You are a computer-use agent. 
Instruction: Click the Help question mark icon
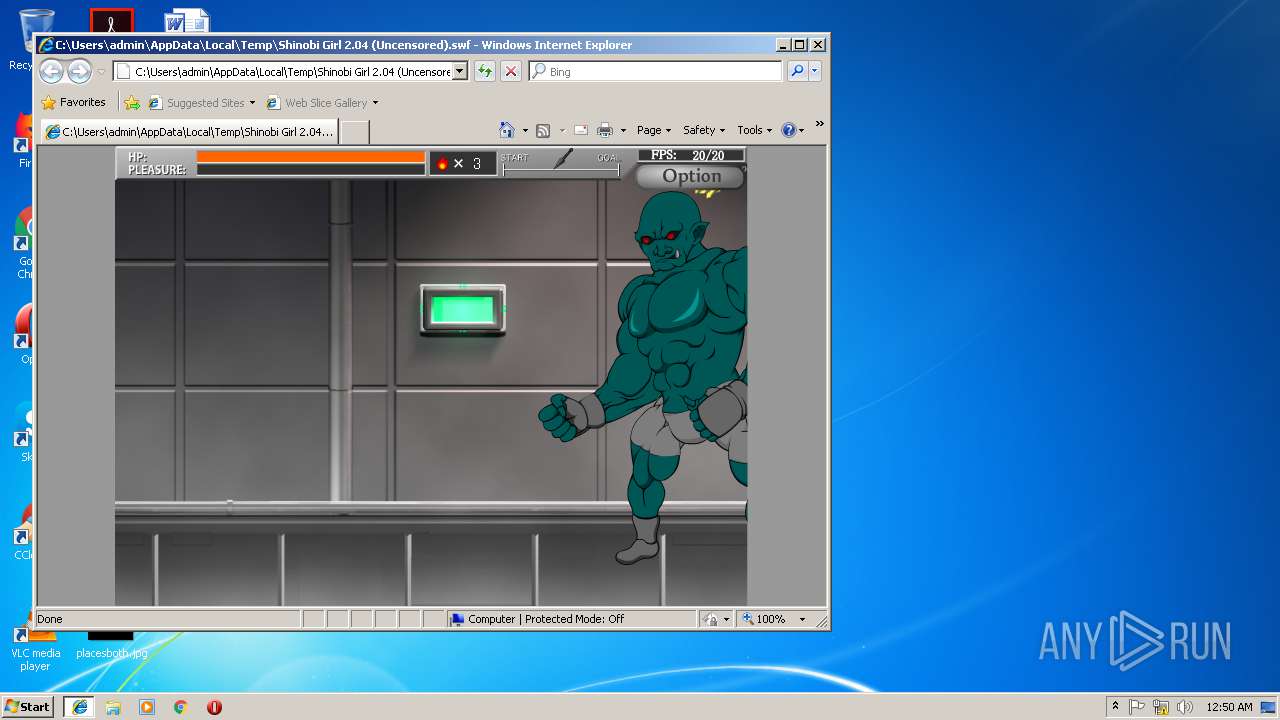(789, 130)
